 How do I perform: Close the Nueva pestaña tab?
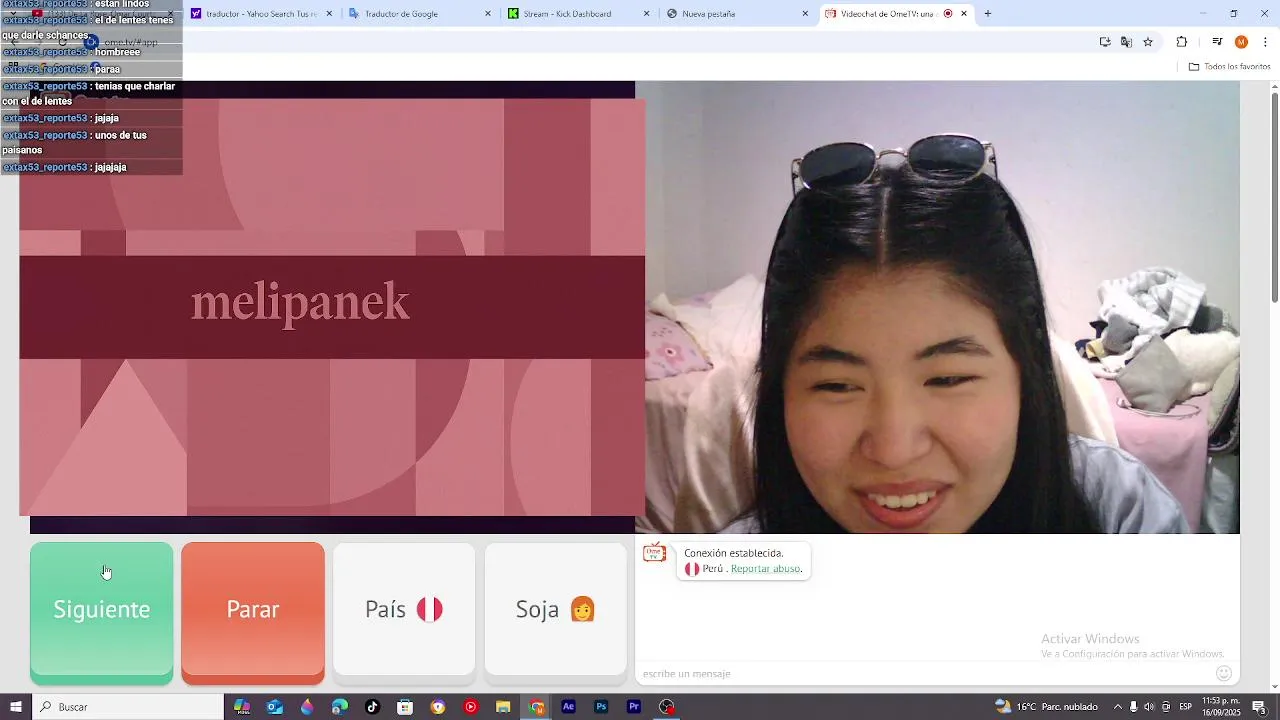(x=805, y=14)
